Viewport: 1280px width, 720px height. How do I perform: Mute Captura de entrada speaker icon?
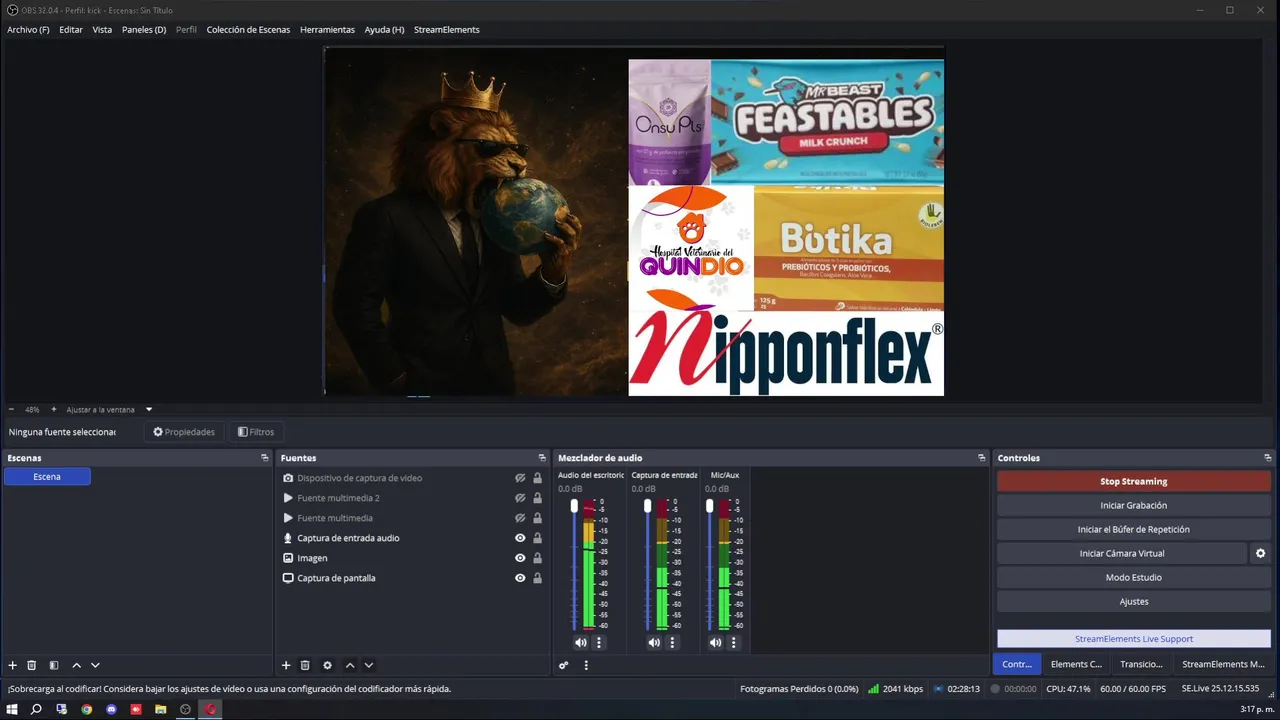(x=654, y=642)
